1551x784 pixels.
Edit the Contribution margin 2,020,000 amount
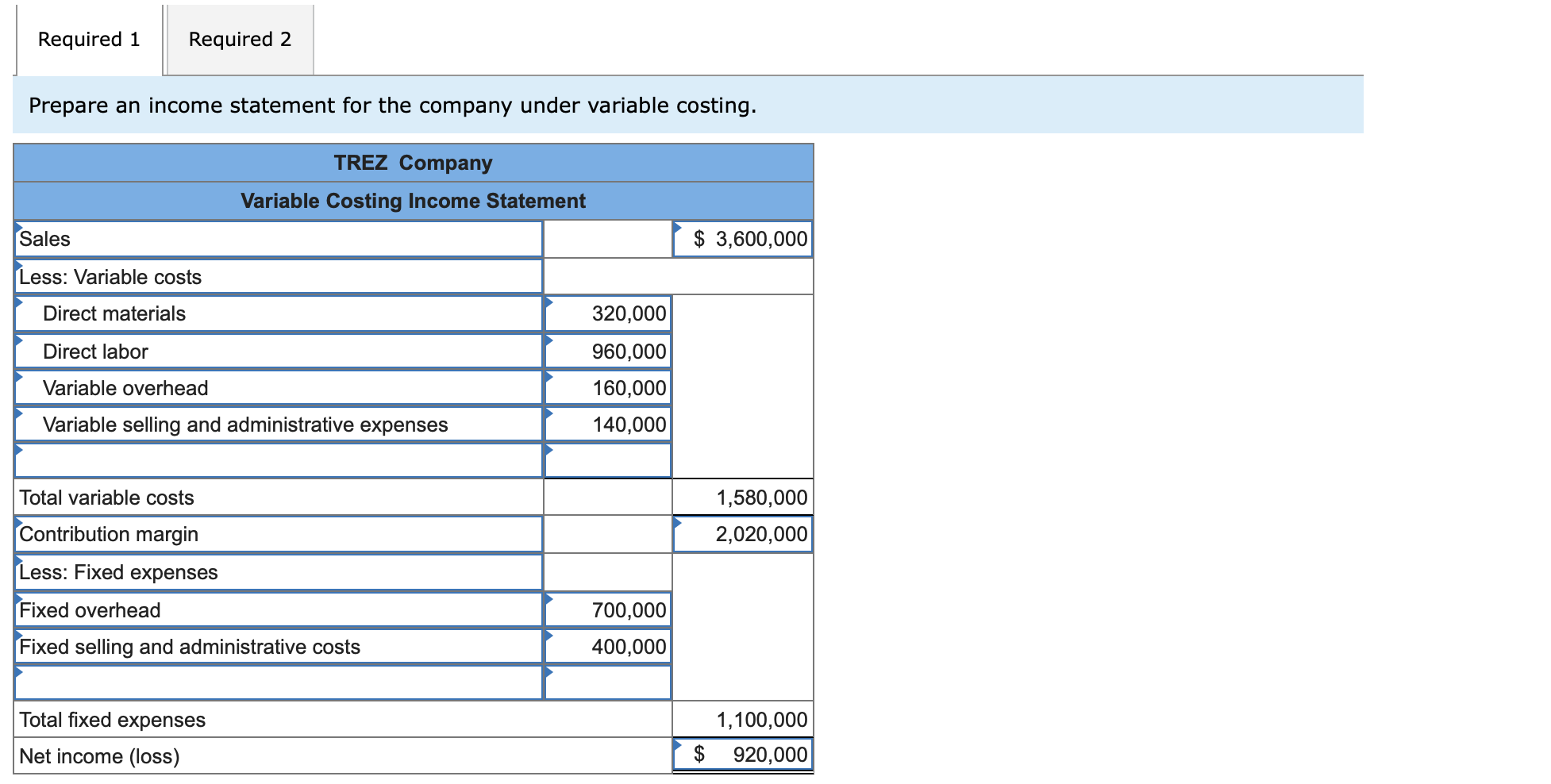(743, 534)
